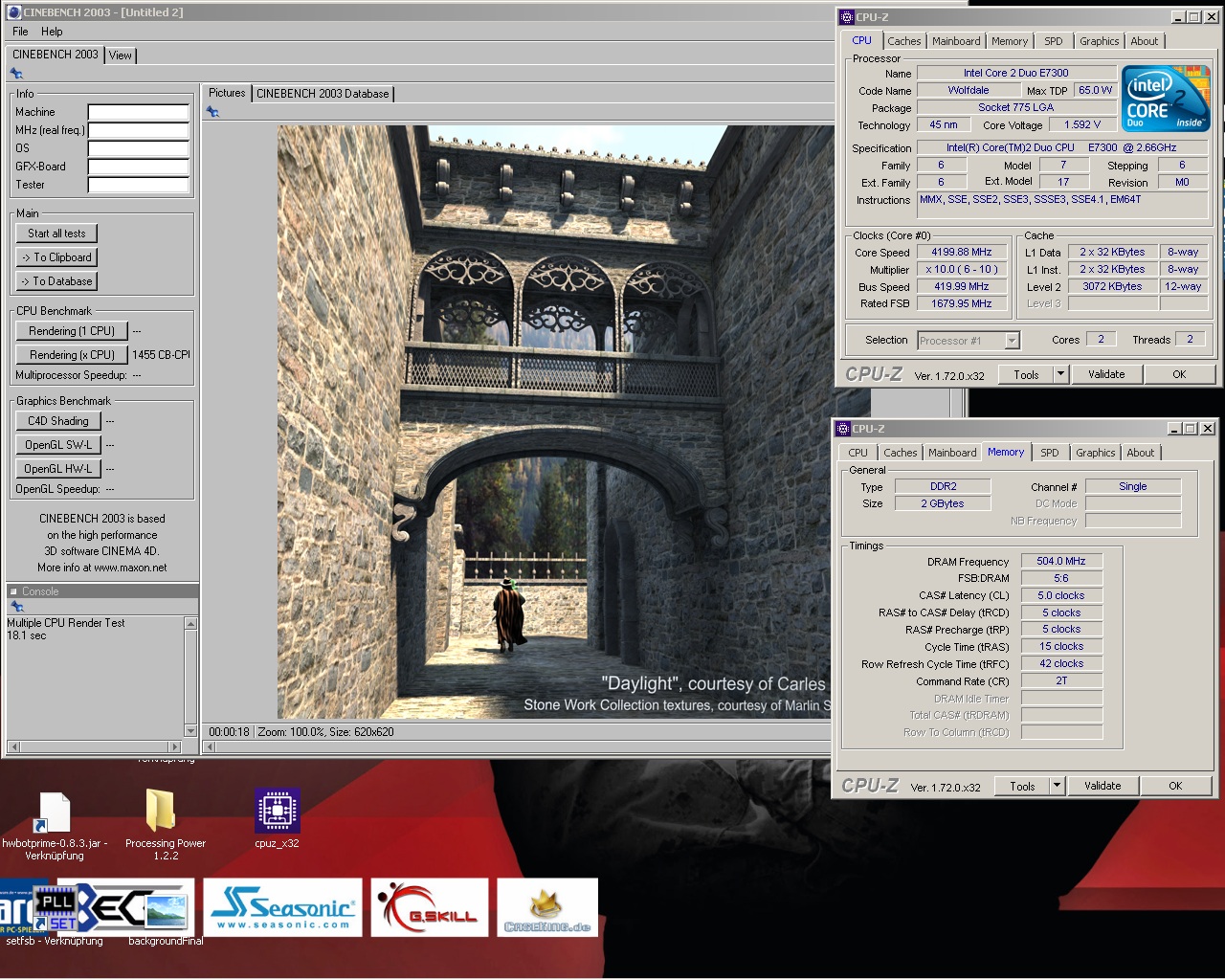Click the 1455 CB-CPU score text

[161, 355]
